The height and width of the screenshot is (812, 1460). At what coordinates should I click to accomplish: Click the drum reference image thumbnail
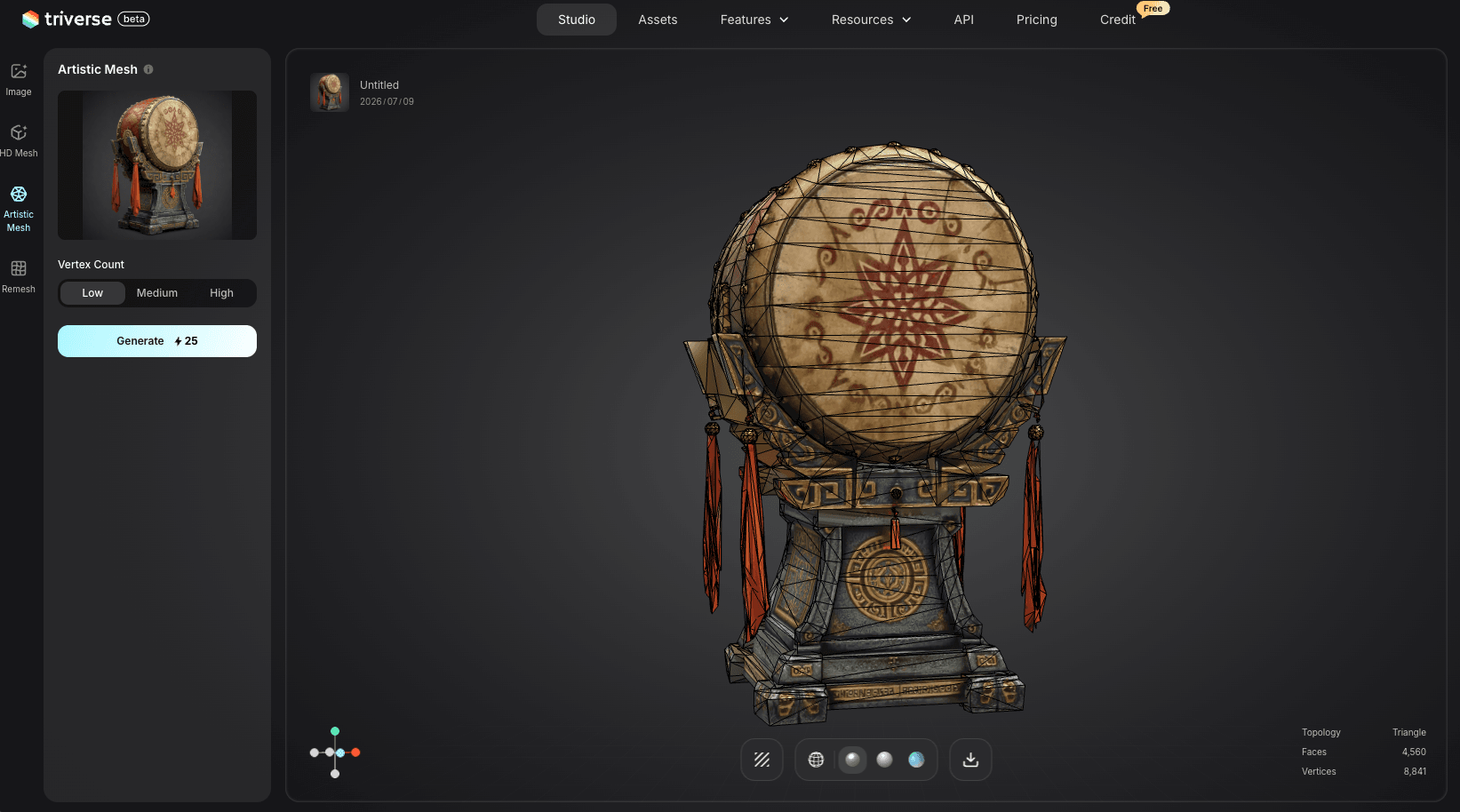pyautogui.click(x=157, y=165)
